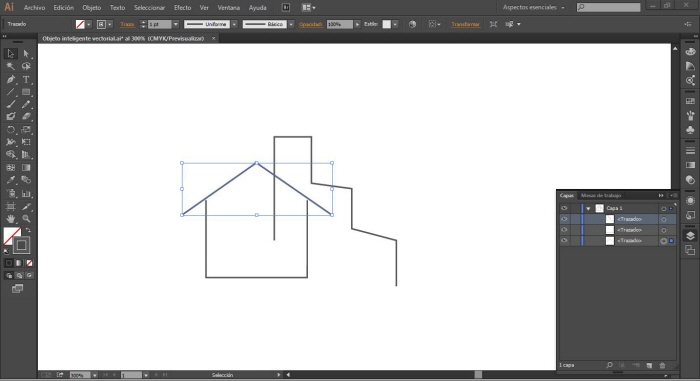Switch to Mesas de trabajo tab
700x381 pixels.
pyautogui.click(x=600, y=196)
